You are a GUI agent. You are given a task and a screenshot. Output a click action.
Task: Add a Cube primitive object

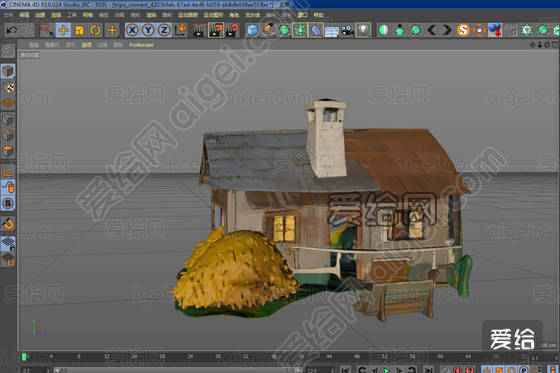252,30
